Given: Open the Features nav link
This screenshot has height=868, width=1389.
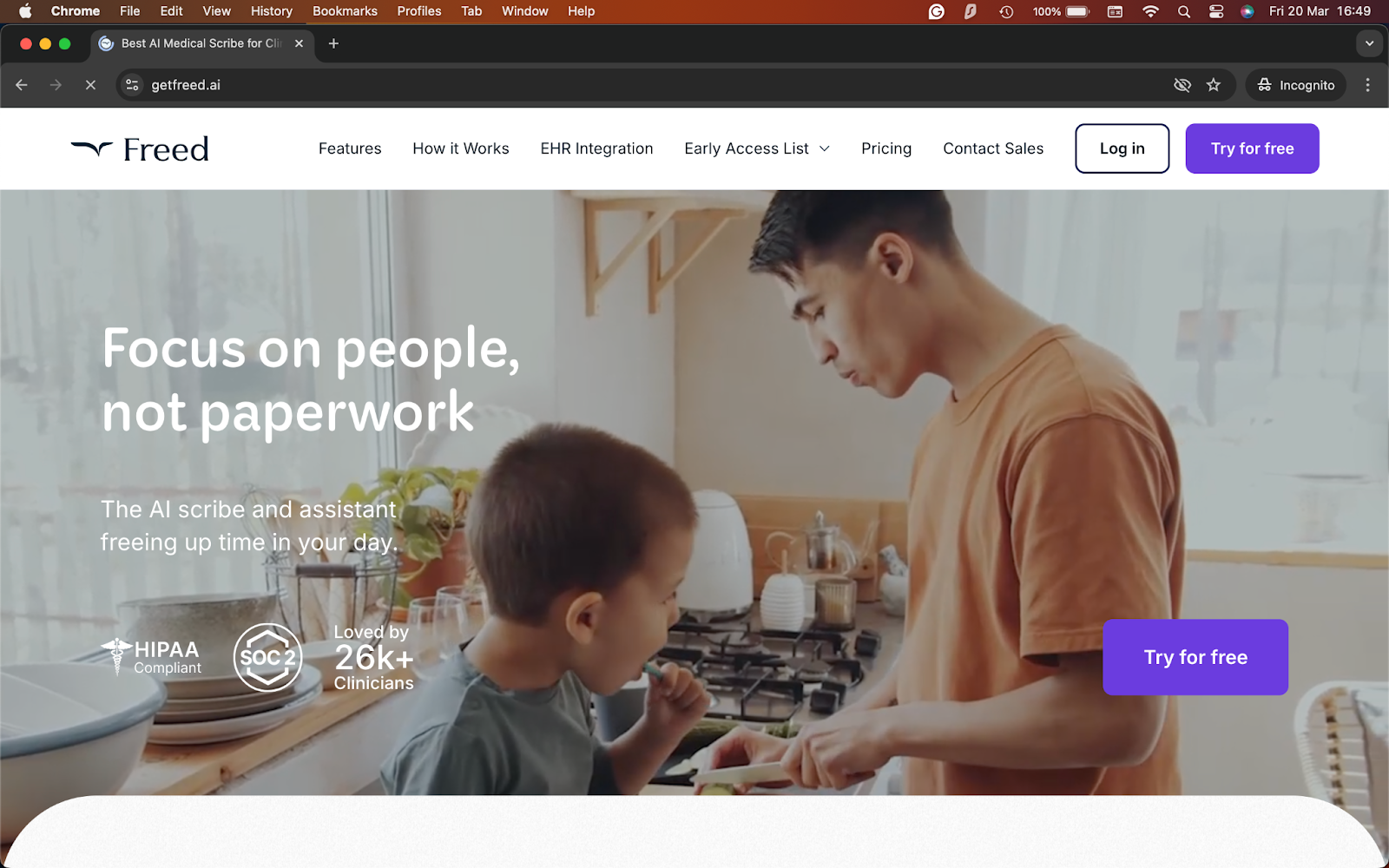Looking at the screenshot, I should (x=350, y=148).
